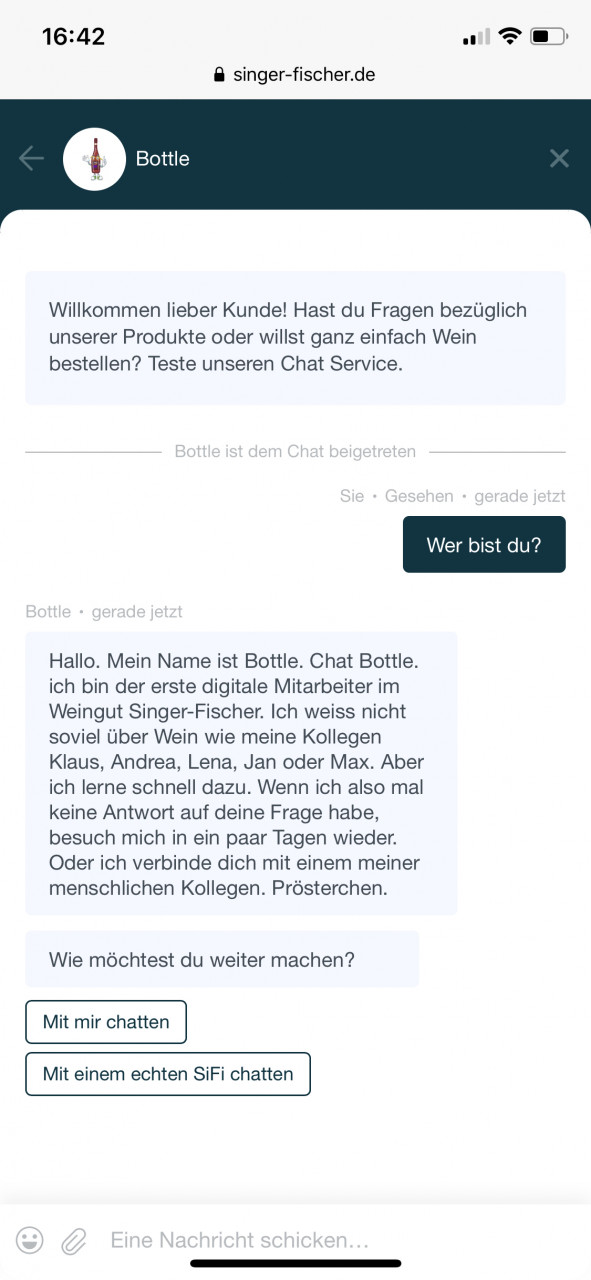Tap the back arrow in the chat header
The image size is (591, 1280).
click(x=30, y=158)
